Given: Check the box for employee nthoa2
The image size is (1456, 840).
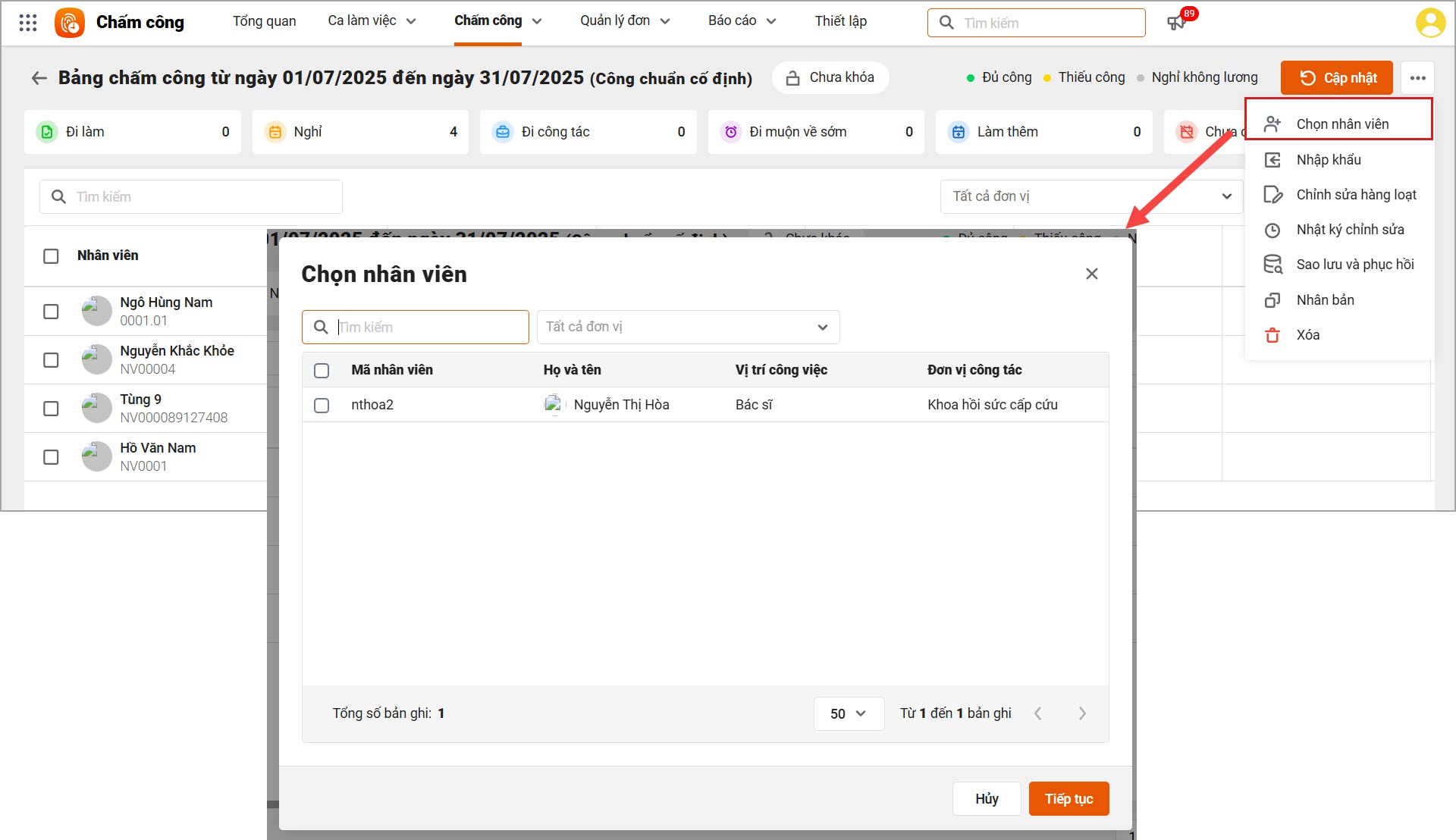Looking at the screenshot, I should point(322,406).
